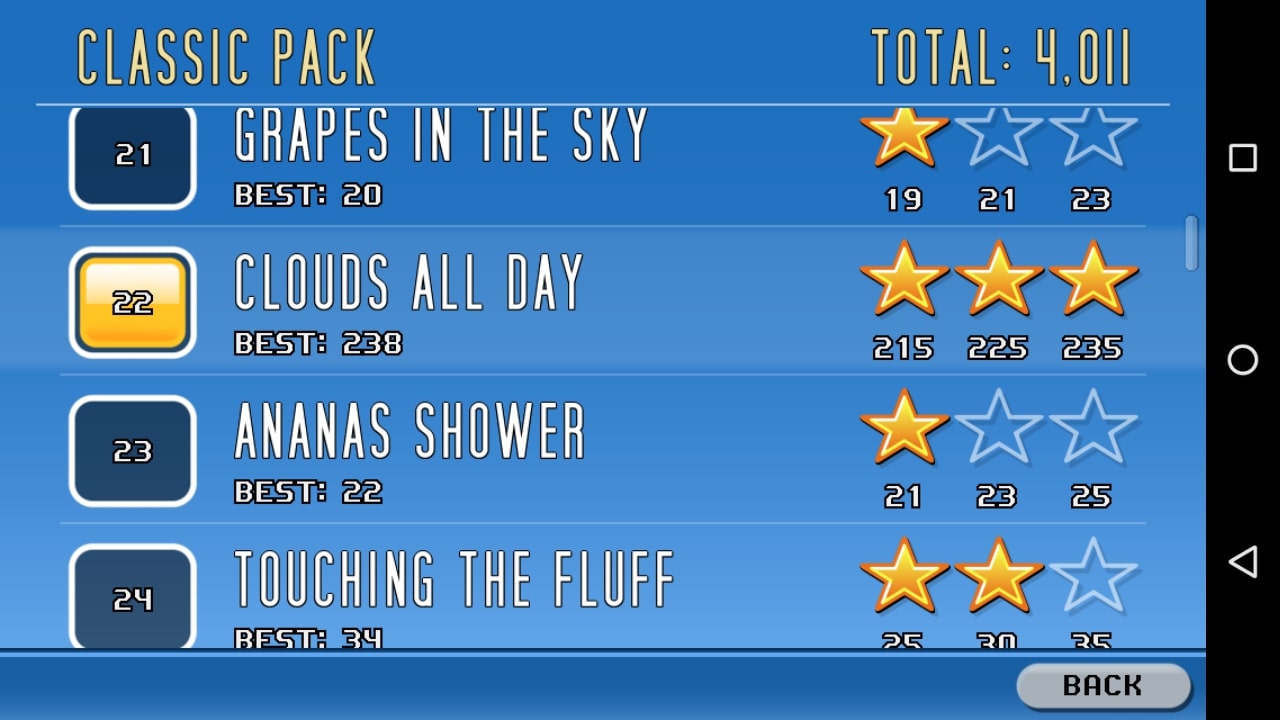The height and width of the screenshot is (720, 1280).
Task: Click the level list scrollbar handle
Action: (x=1191, y=243)
